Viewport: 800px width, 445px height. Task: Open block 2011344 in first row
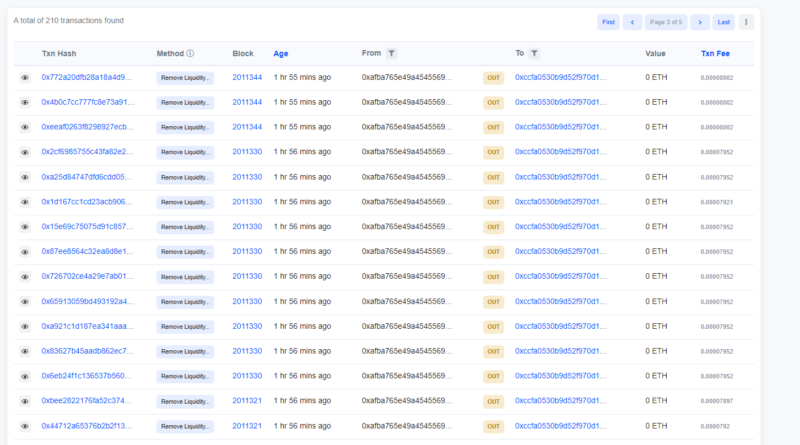pos(247,77)
